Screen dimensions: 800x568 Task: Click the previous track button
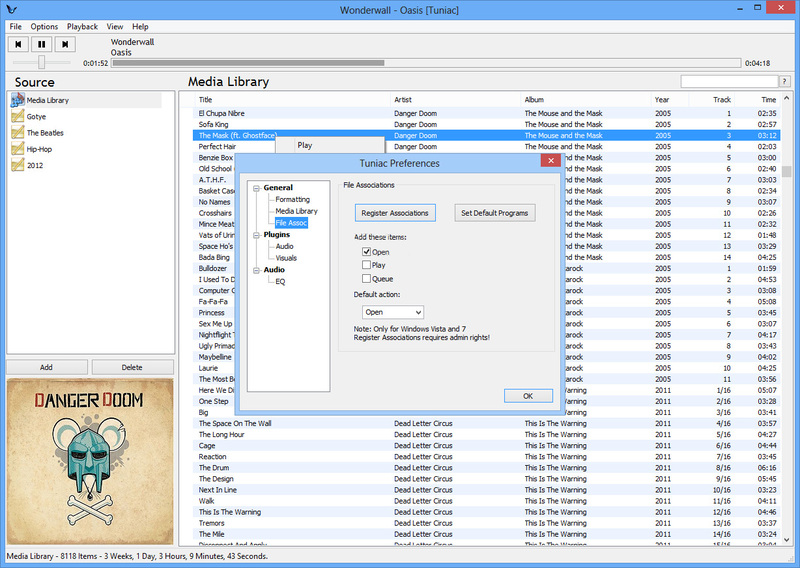click(18, 44)
